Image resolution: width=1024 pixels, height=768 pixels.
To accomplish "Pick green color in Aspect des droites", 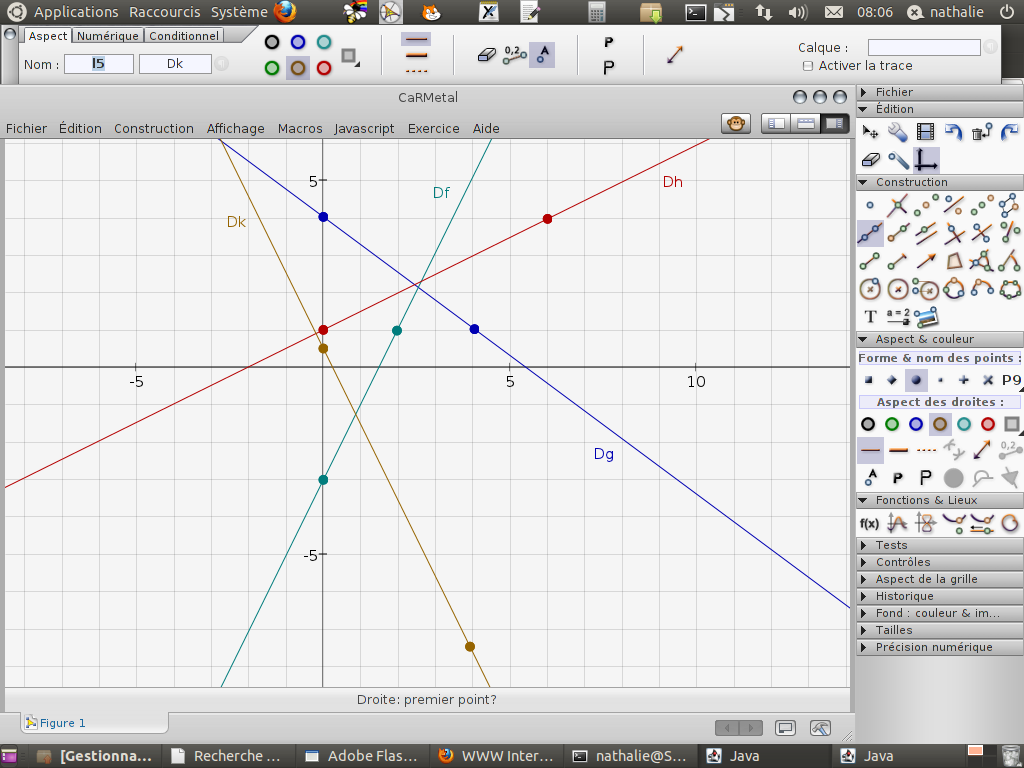I will point(892,424).
